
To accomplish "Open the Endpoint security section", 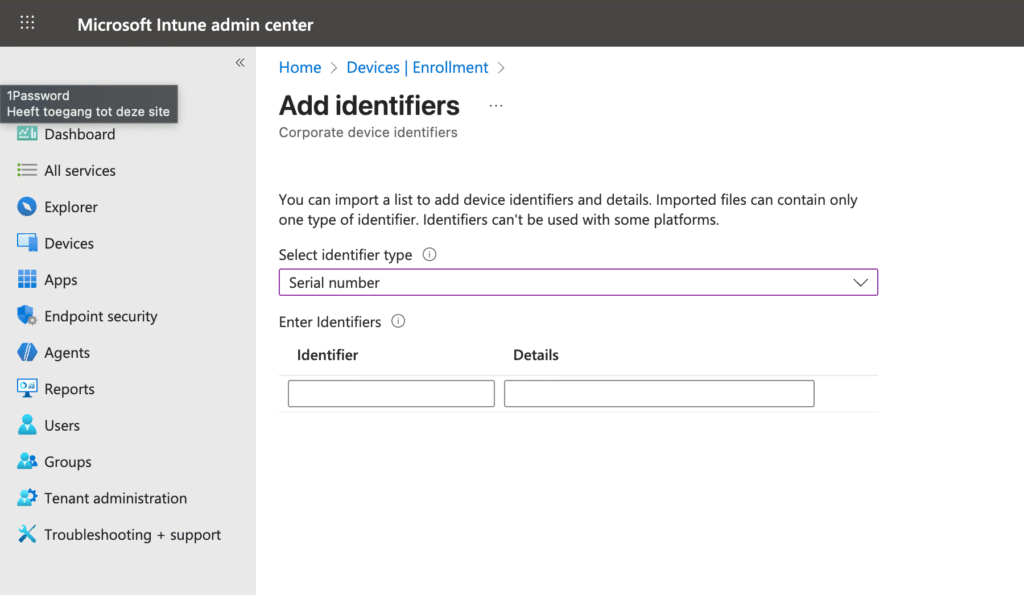I will 100,316.
